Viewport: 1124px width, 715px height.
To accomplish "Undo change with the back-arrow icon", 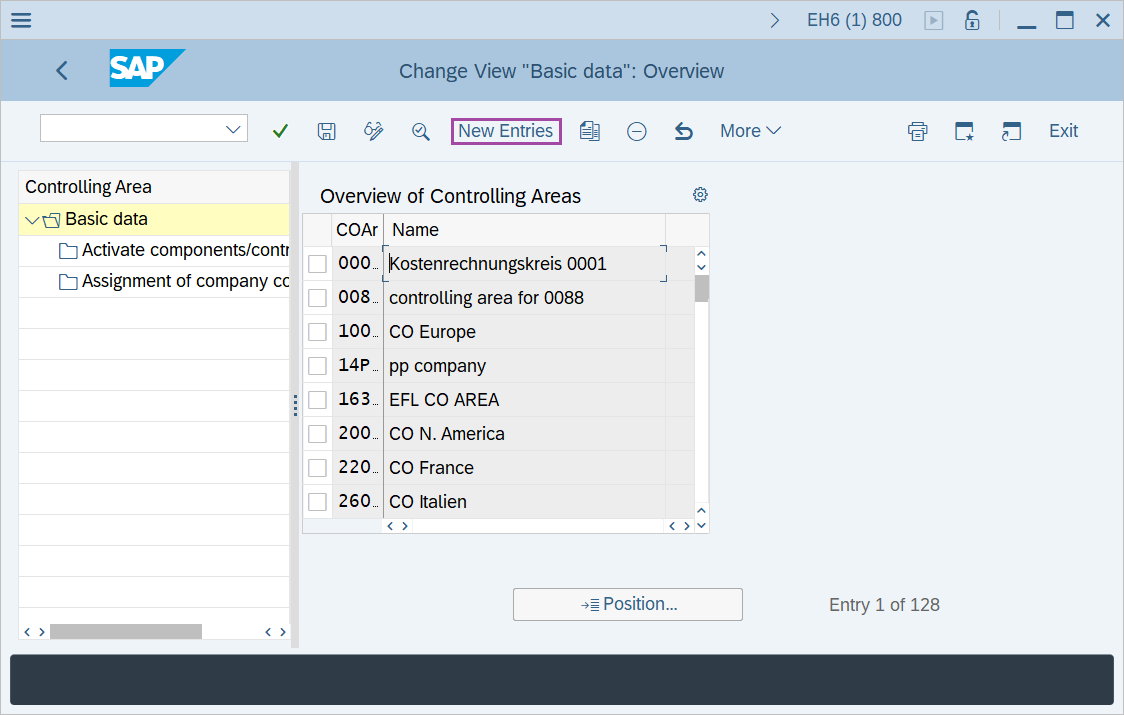I will click(684, 131).
